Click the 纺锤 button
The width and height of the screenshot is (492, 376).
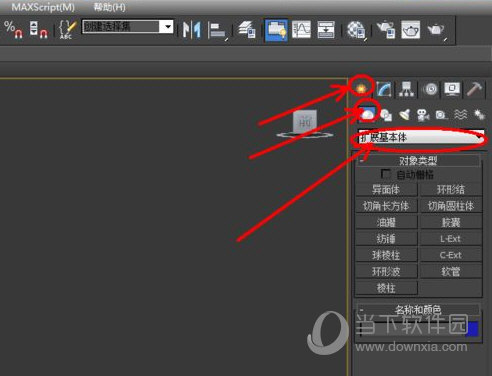pos(386,239)
